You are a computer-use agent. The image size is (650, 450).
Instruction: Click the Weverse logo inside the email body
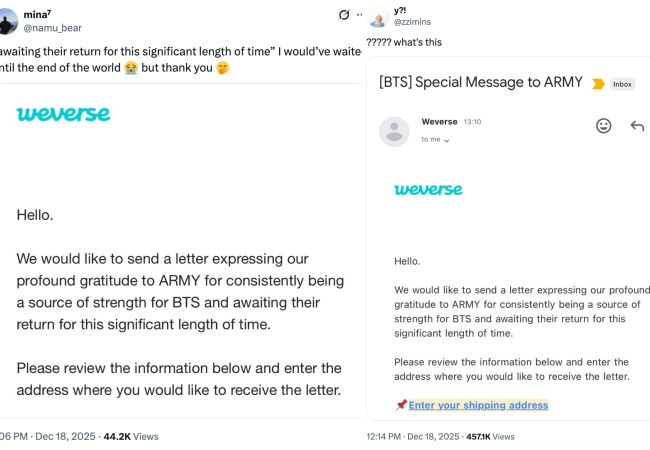tap(428, 189)
